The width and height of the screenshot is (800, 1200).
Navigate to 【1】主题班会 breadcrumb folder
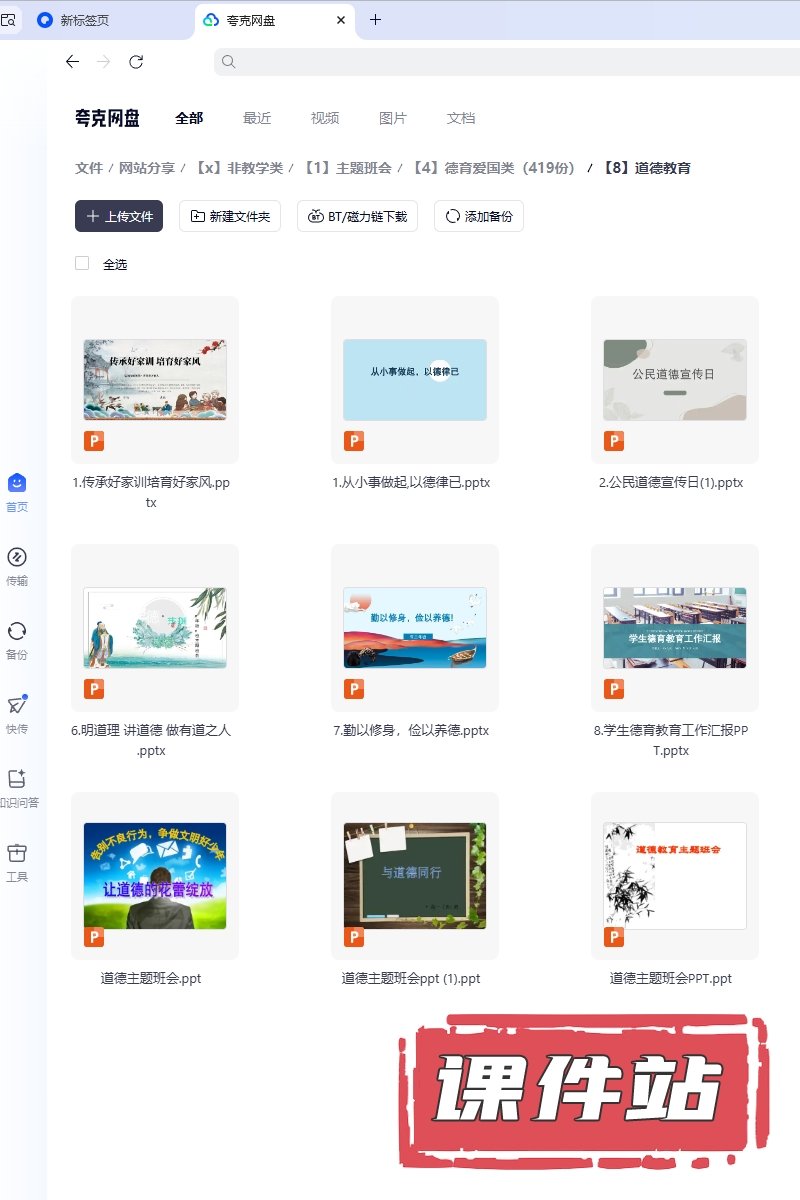(347, 168)
